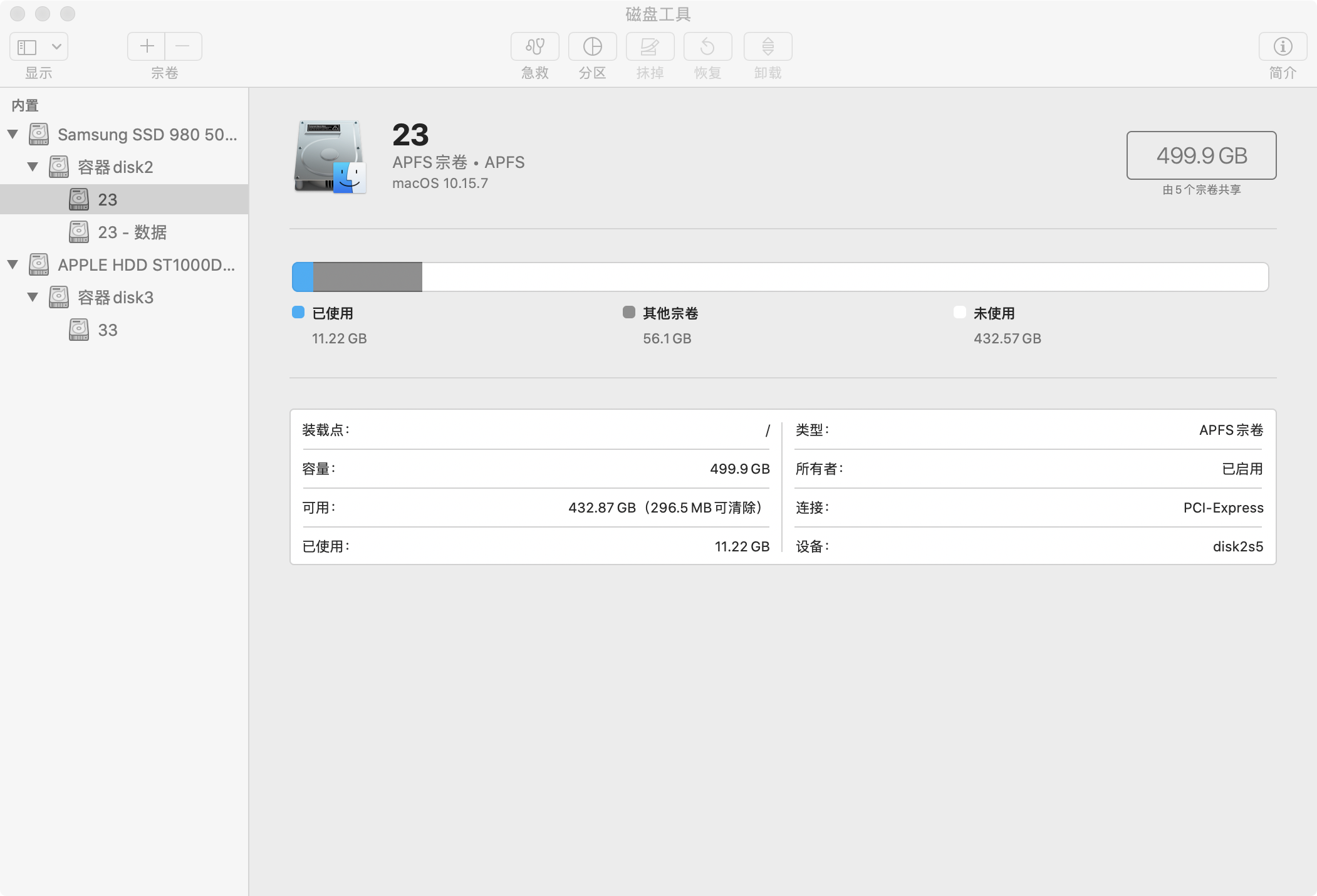The width and height of the screenshot is (1317, 896).
Task: Open the Info (简介) panel icon
Action: tap(1283, 46)
